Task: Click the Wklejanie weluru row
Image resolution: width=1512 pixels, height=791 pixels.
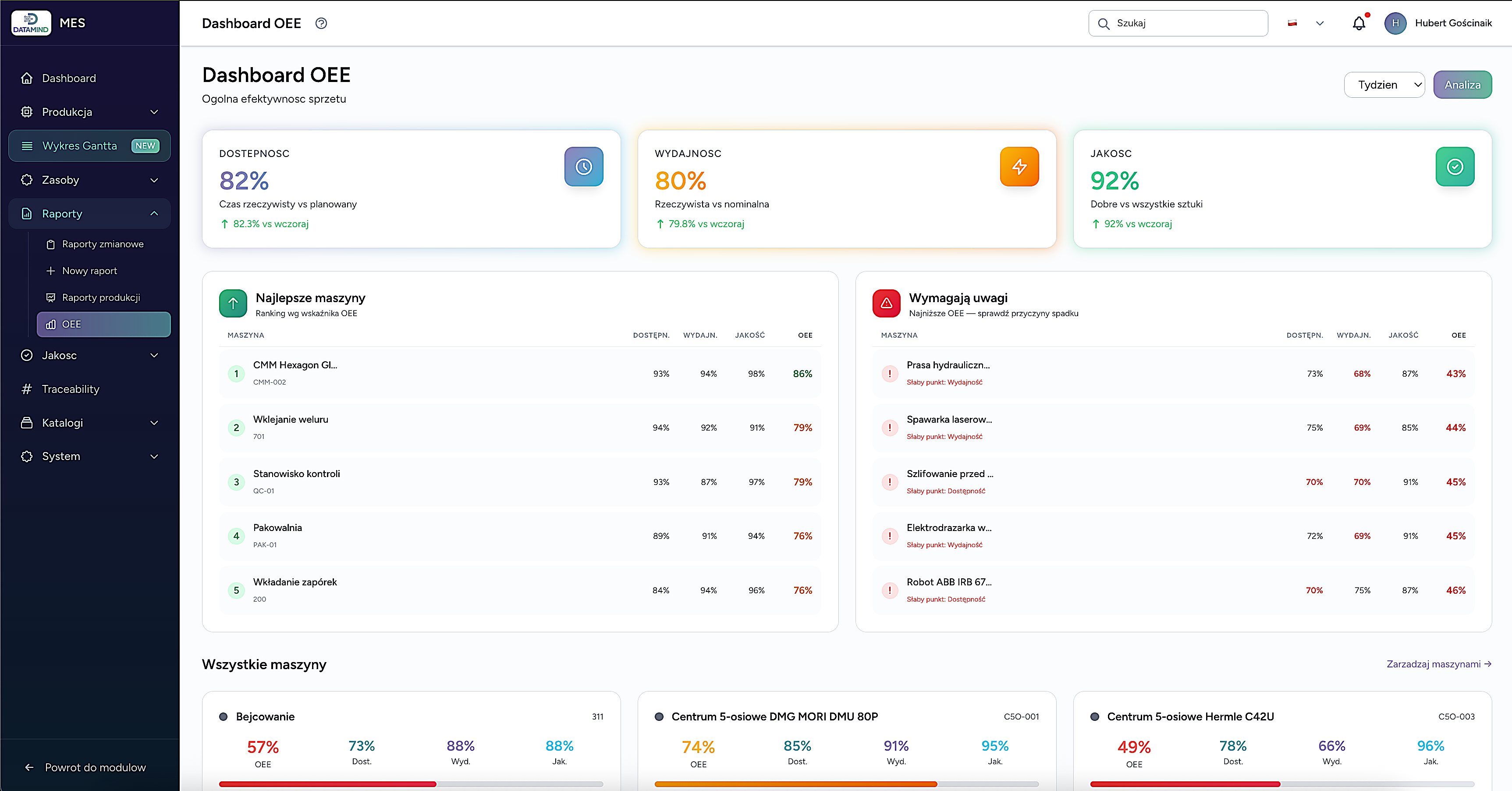Action: [519, 428]
